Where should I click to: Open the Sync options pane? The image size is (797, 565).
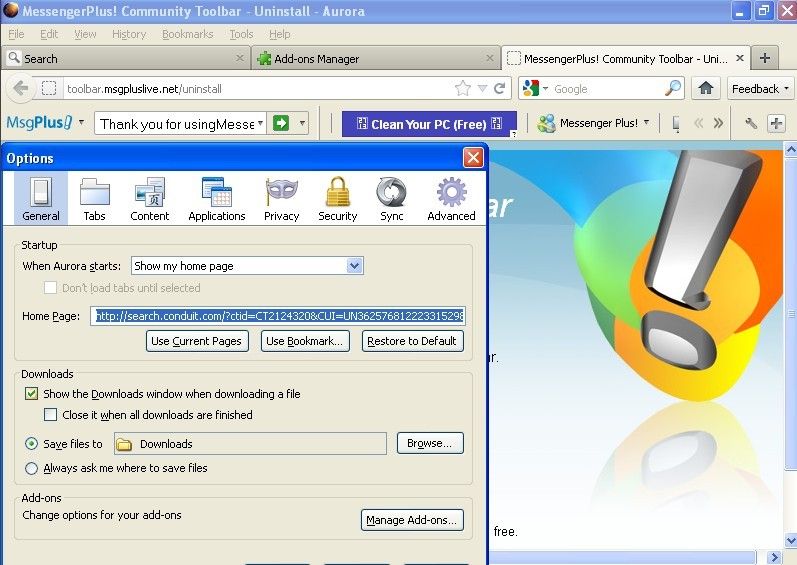[x=391, y=199]
